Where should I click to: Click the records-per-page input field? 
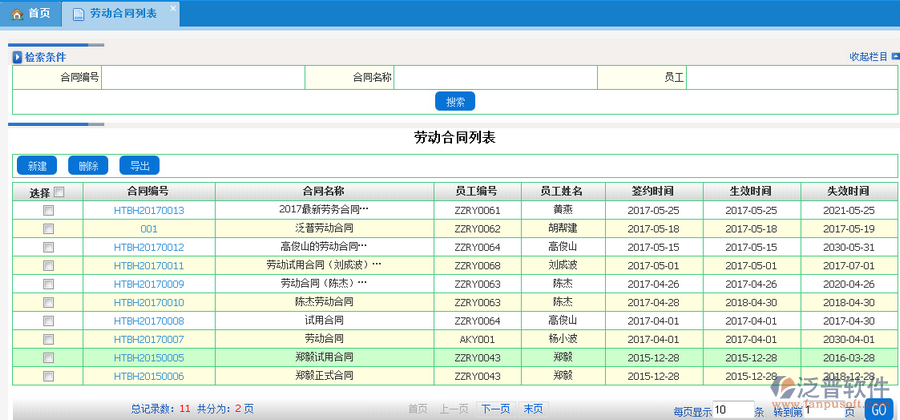click(x=733, y=409)
